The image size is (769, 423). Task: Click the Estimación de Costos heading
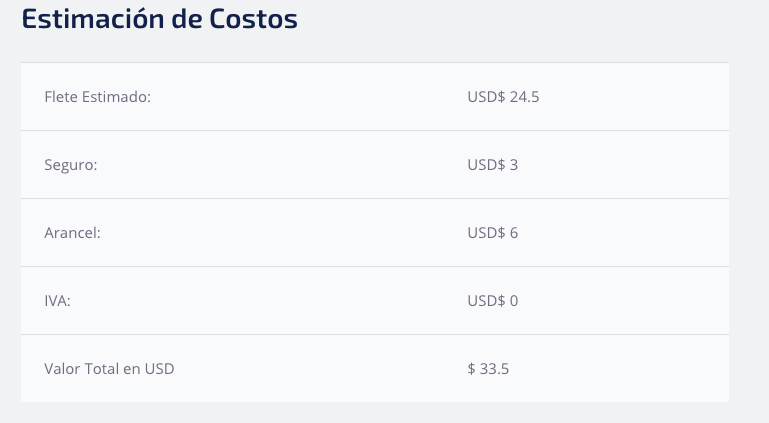point(159,19)
